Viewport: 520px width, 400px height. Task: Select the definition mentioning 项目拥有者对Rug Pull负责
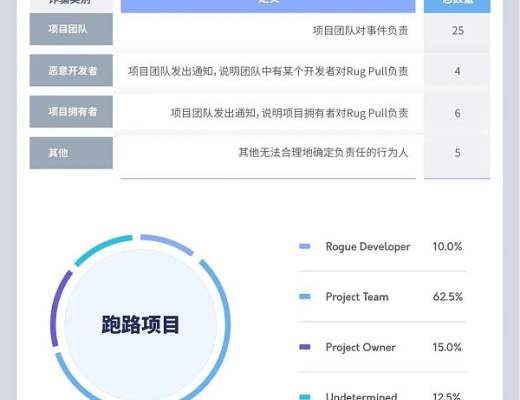pos(290,113)
